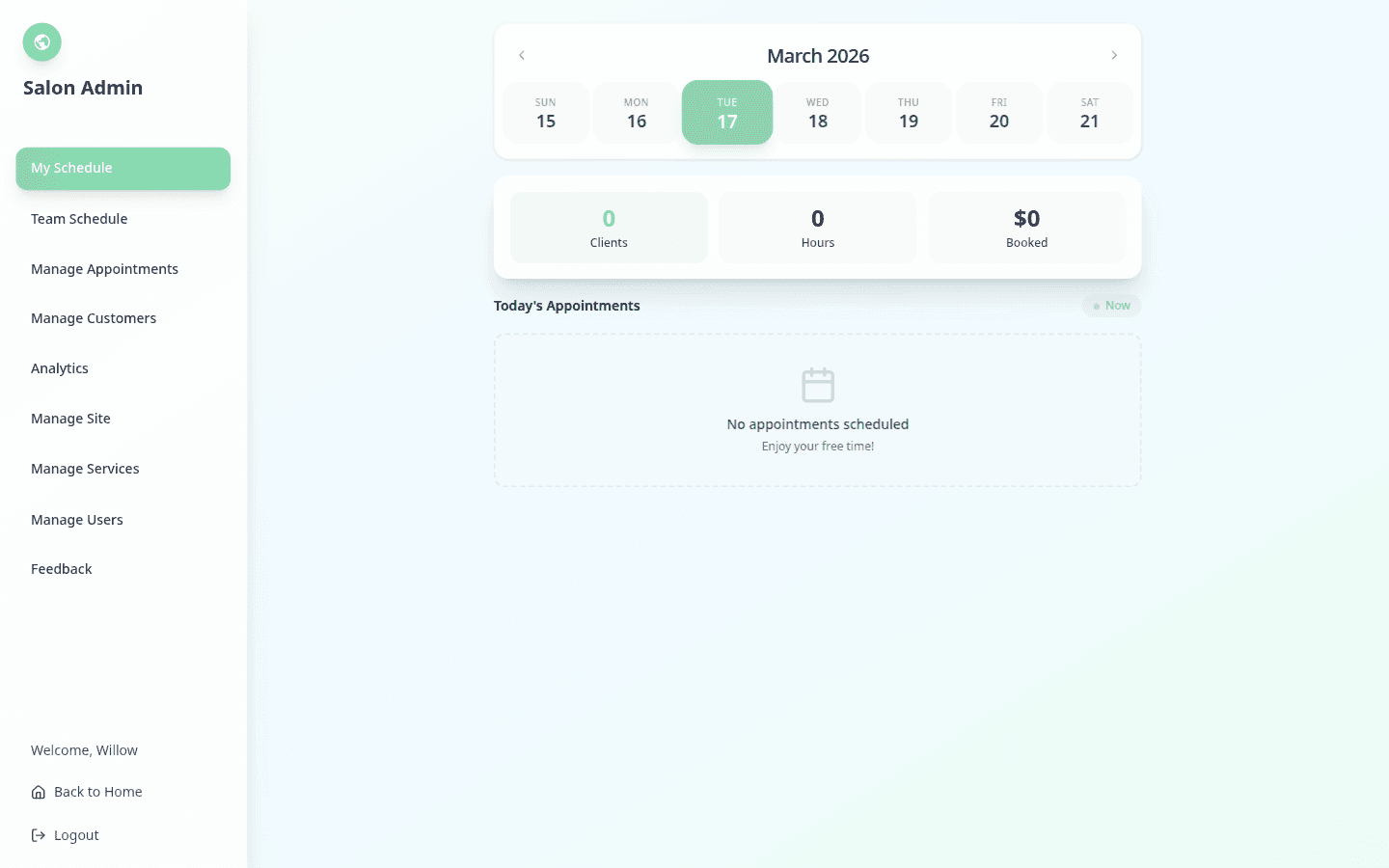The image size is (1389, 868).
Task: Open Team Schedule from the sidebar
Action: pos(79,219)
